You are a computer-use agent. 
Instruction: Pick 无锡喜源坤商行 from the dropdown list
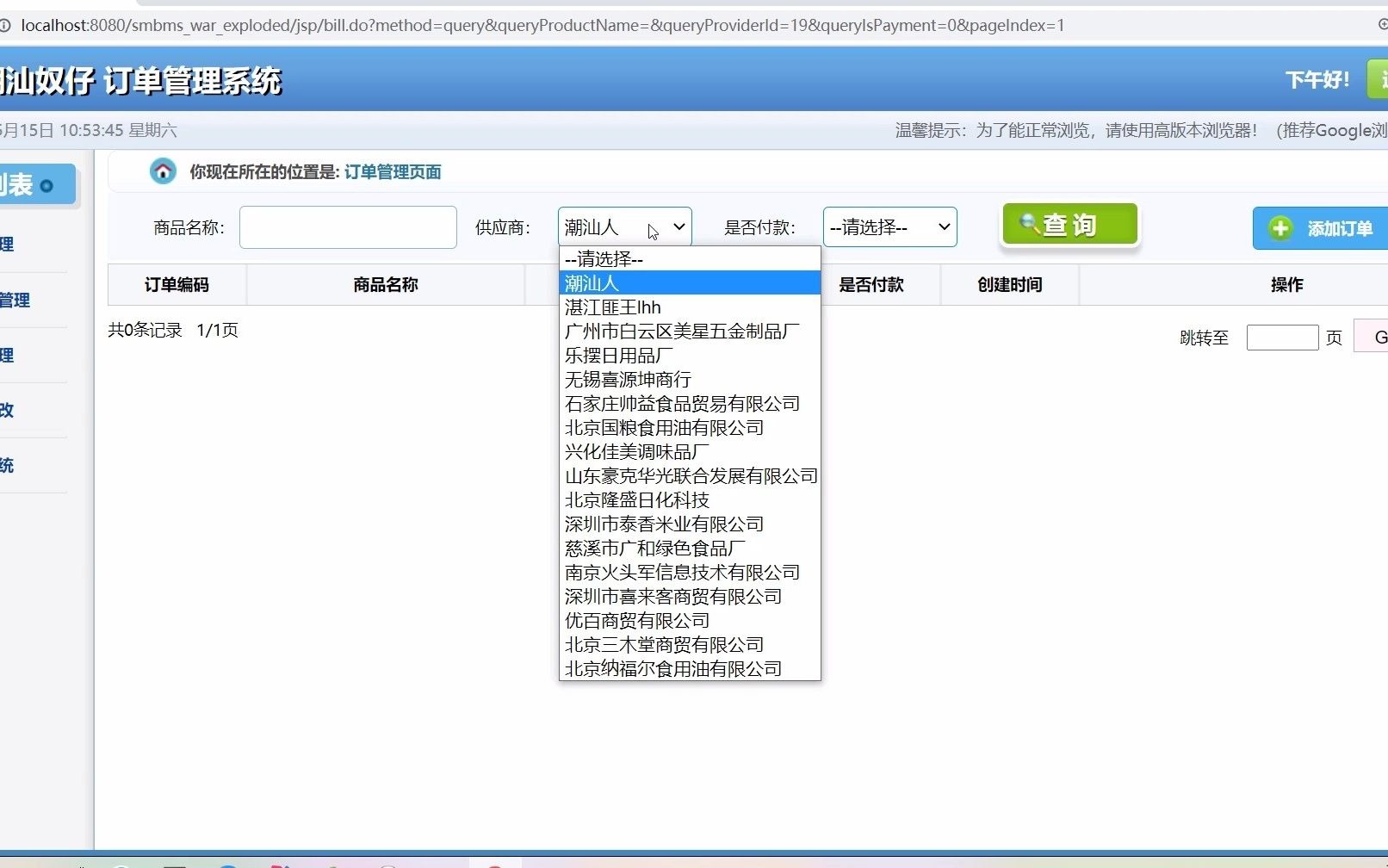coord(690,379)
